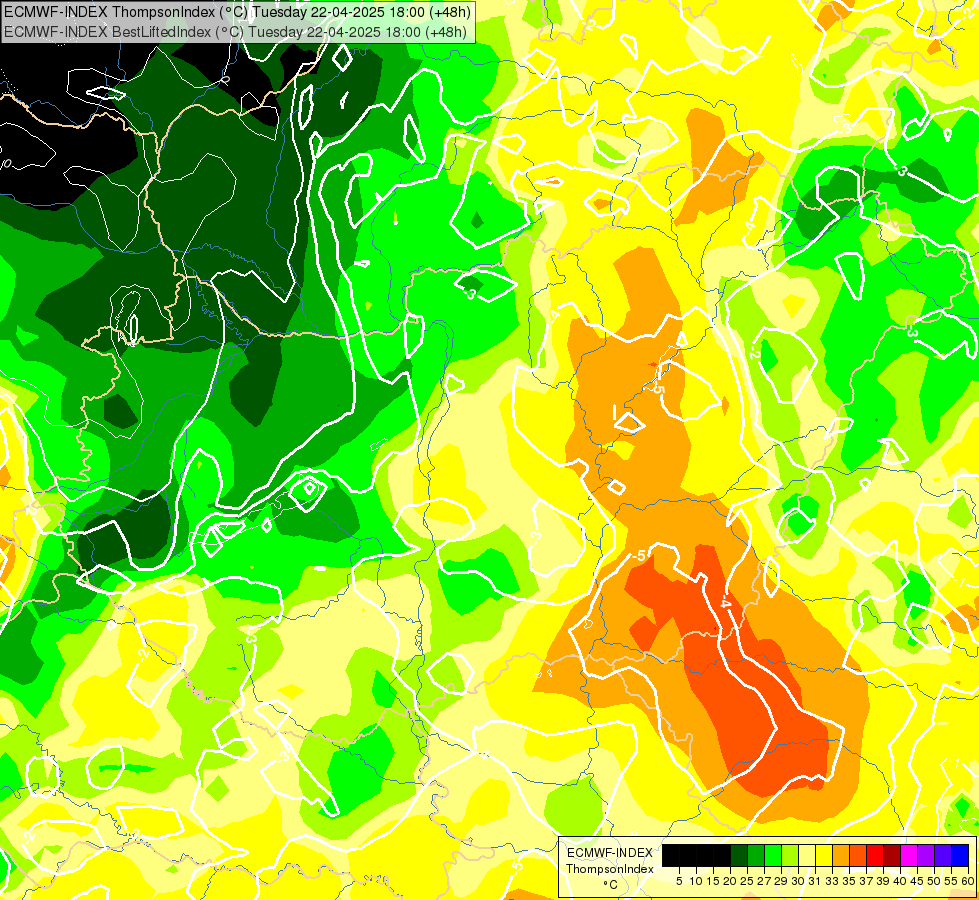Click the legend scale value '40'
Image resolution: width=979 pixels, height=900 pixels.
(900, 881)
